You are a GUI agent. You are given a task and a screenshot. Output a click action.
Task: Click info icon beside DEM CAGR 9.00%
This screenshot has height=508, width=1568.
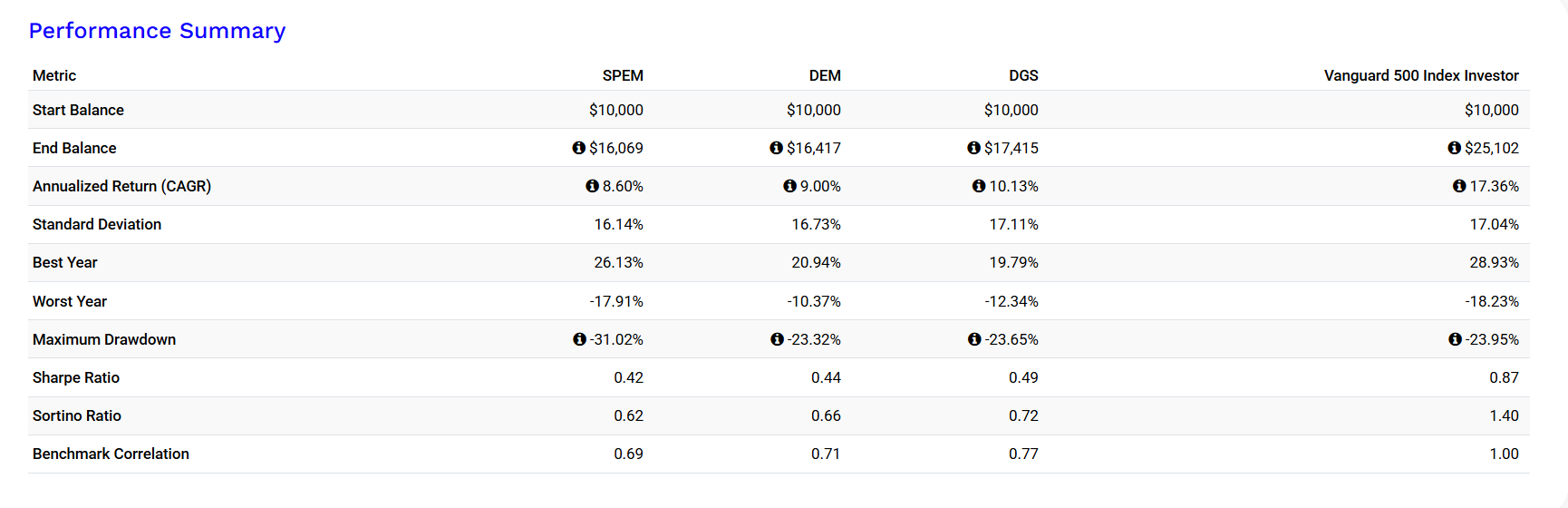pos(789,186)
